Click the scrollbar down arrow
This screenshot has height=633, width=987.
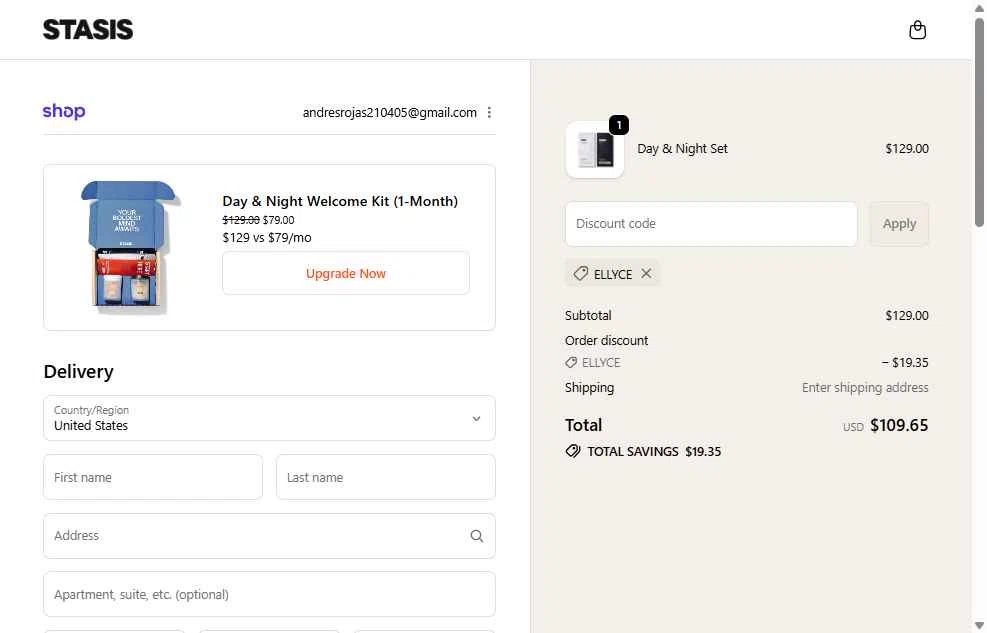979,627
